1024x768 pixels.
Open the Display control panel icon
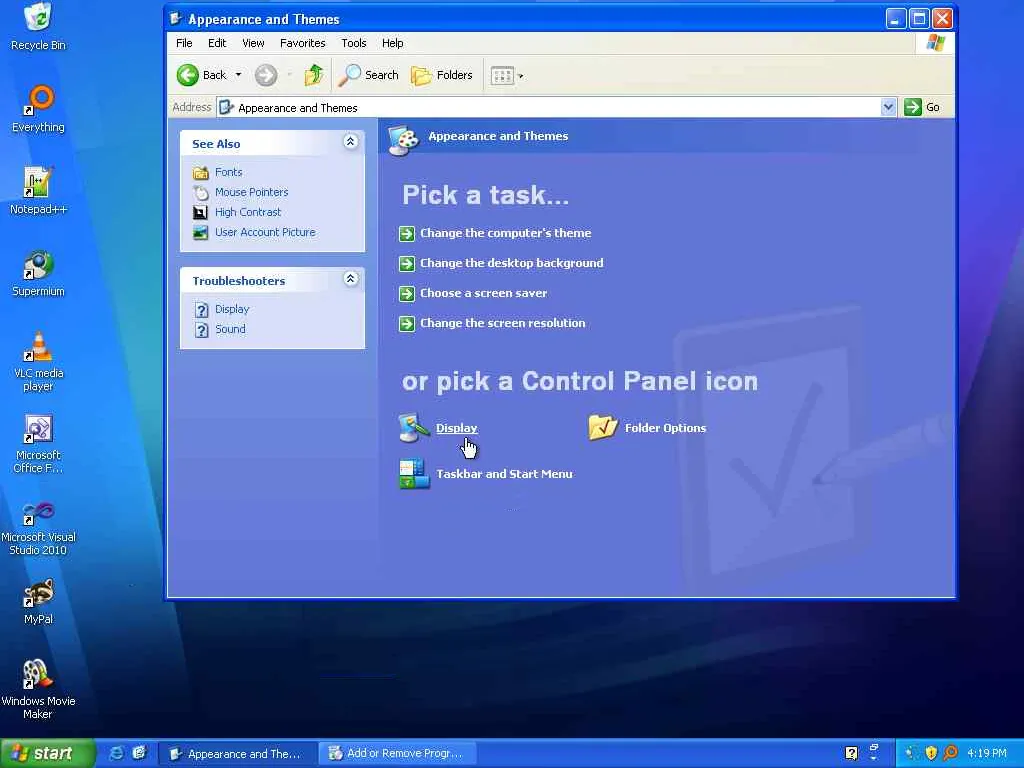tap(413, 428)
